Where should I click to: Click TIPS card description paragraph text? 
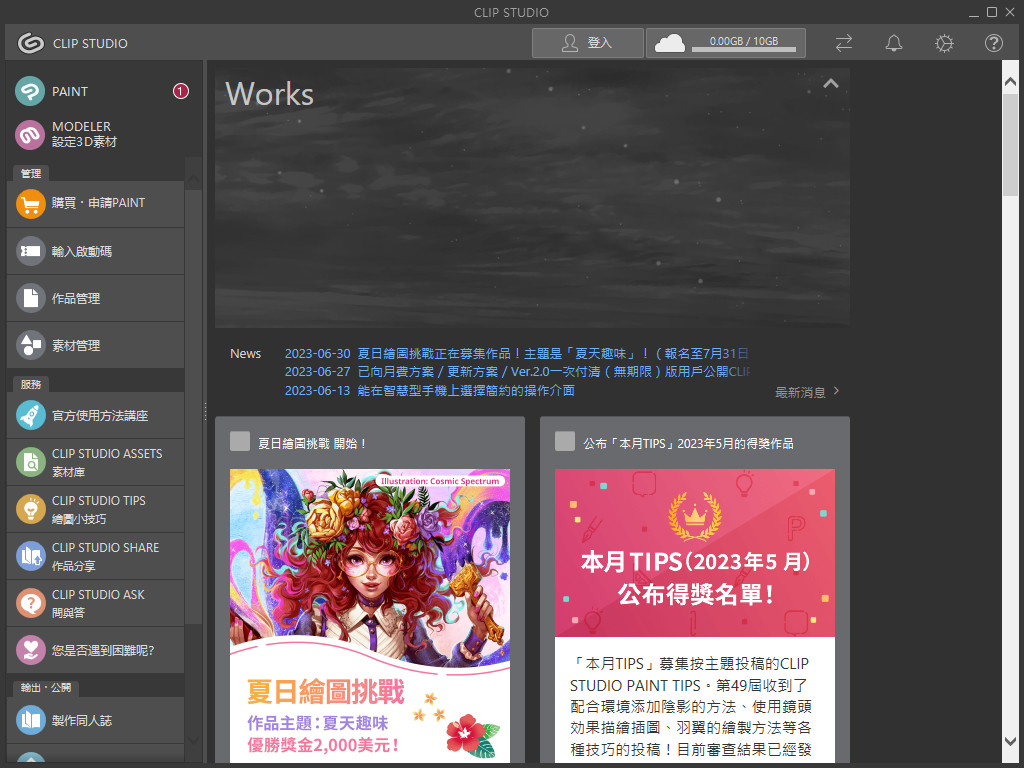[x=690, y=707]
